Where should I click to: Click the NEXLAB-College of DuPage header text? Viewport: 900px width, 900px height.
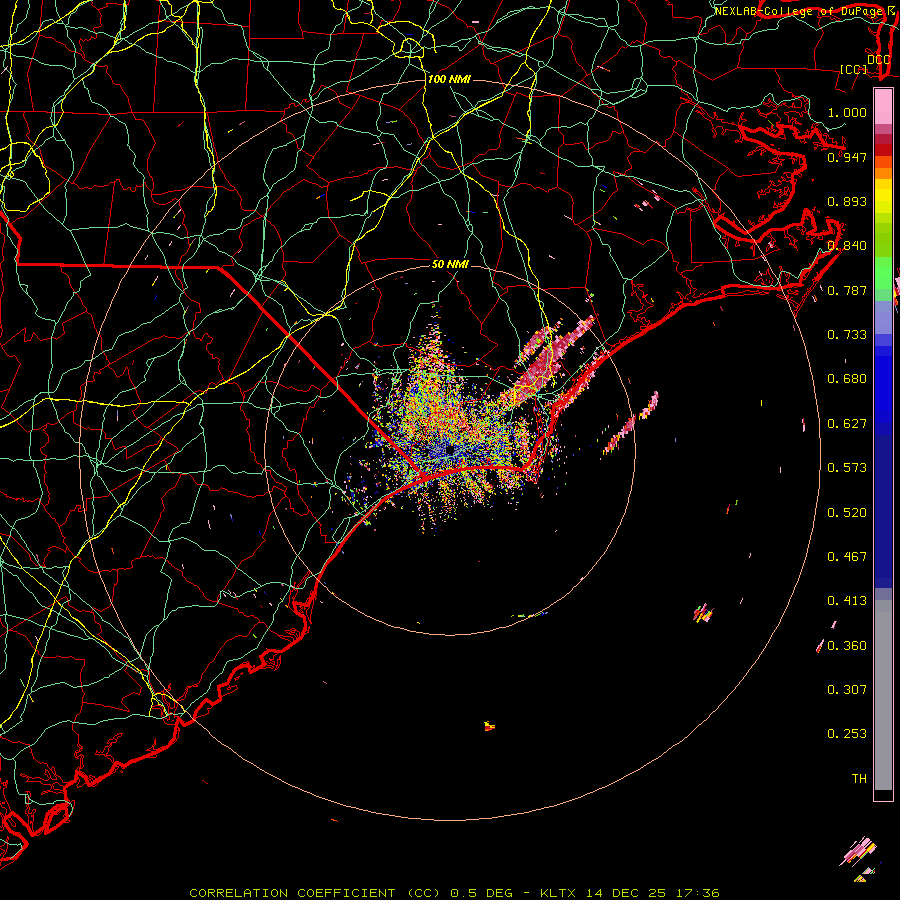point(799,11)
